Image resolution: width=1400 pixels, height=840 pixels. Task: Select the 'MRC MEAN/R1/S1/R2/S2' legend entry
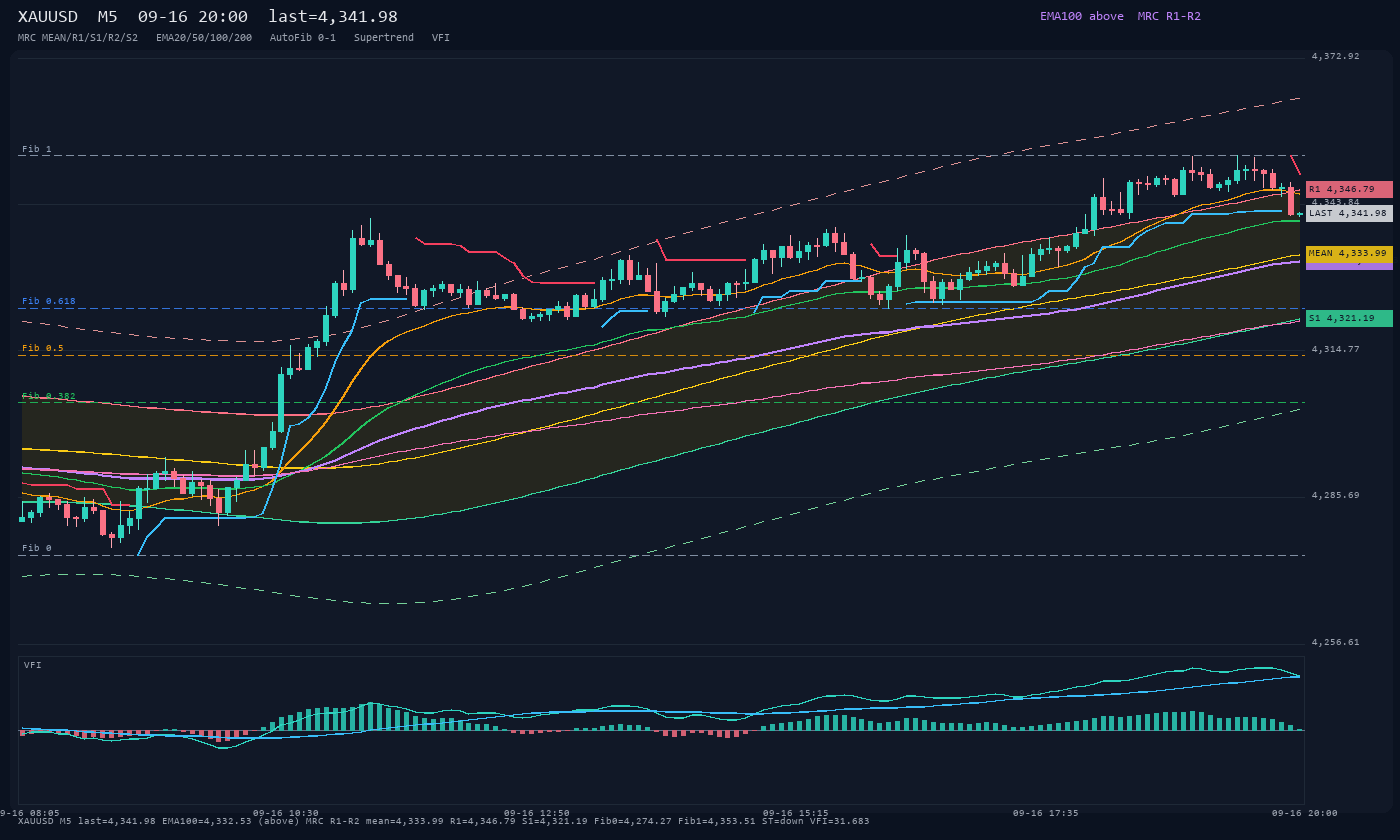(x=78, y=37)
